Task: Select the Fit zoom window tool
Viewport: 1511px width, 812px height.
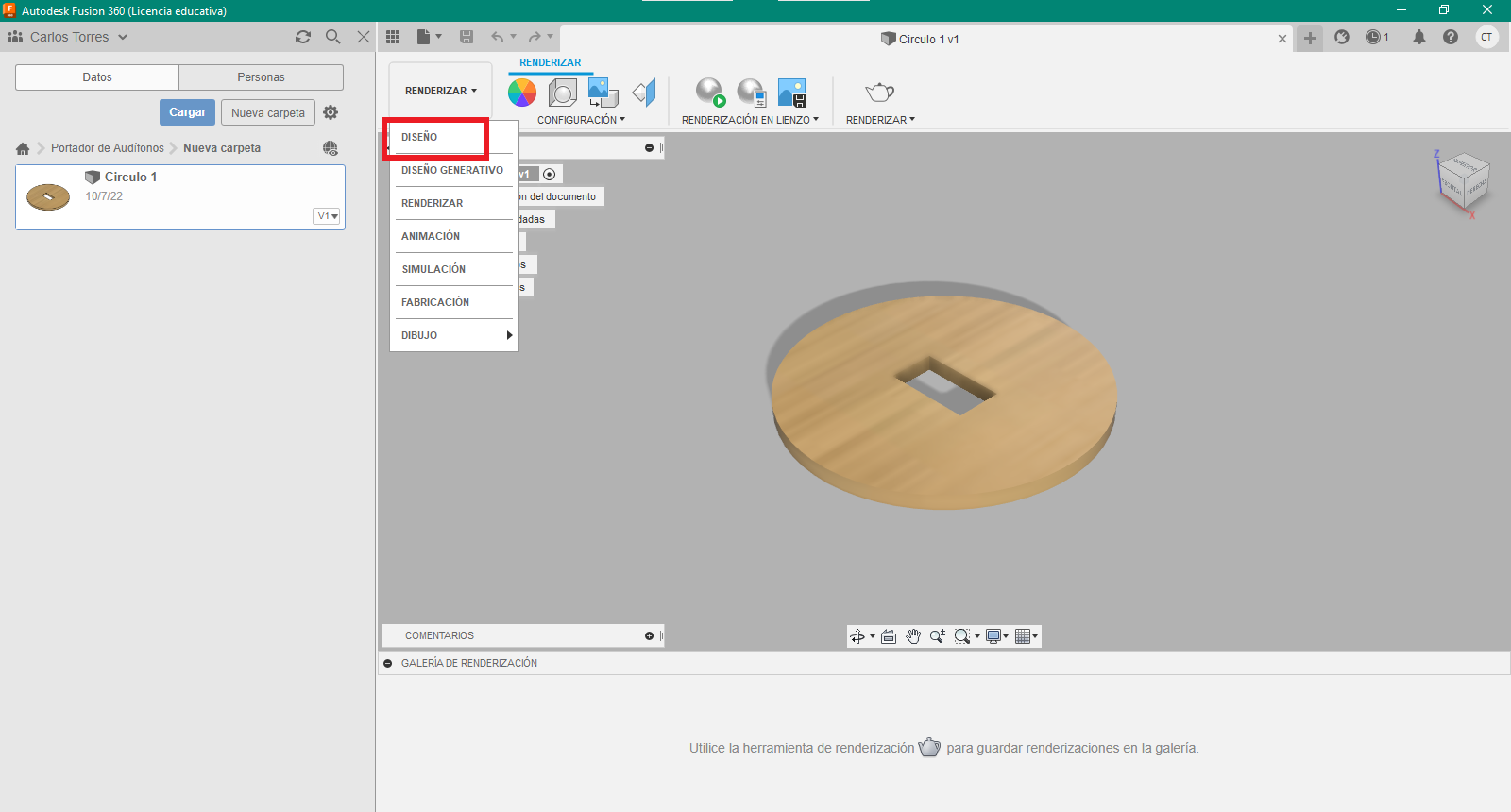Action: [x=962, y=636]
